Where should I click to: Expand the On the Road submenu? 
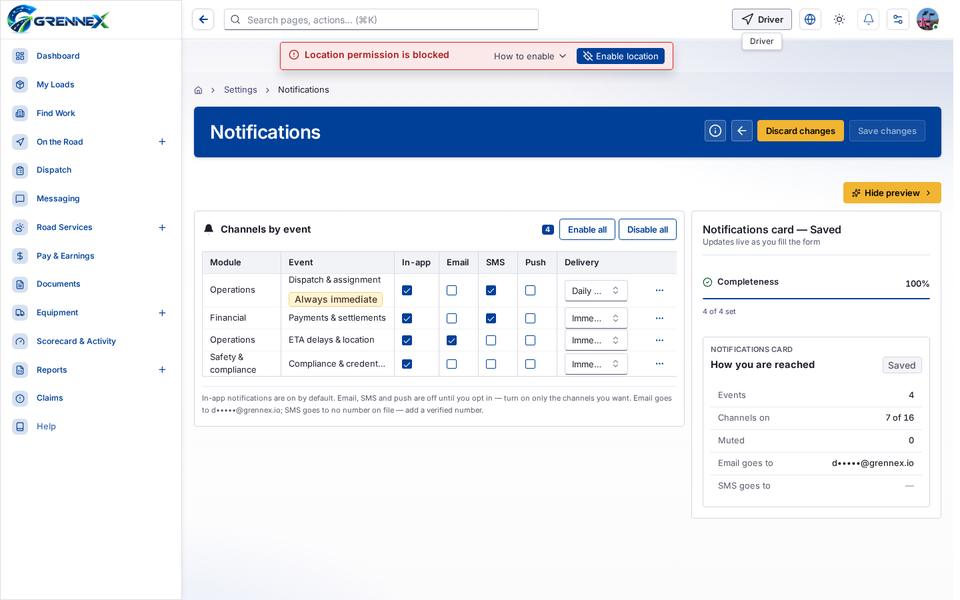pyautogui.click(x=162, y=141)
